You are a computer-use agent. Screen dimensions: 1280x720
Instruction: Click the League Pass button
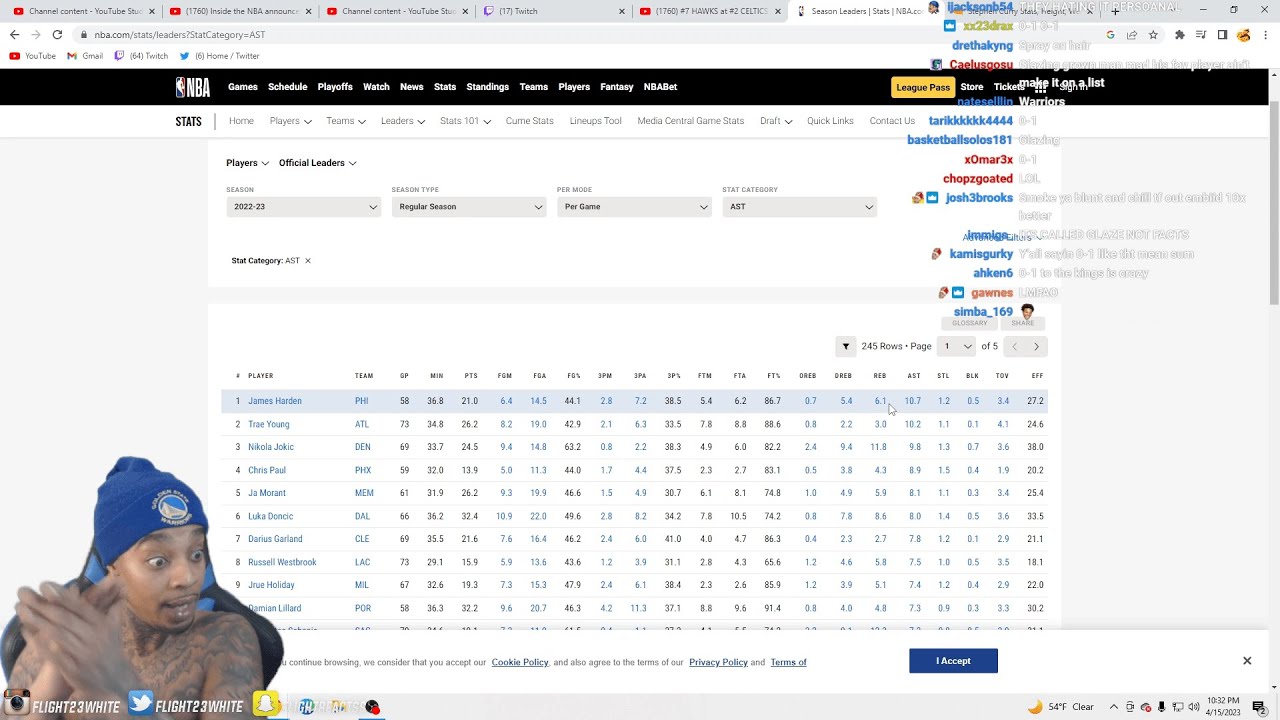tap(923, 87)
